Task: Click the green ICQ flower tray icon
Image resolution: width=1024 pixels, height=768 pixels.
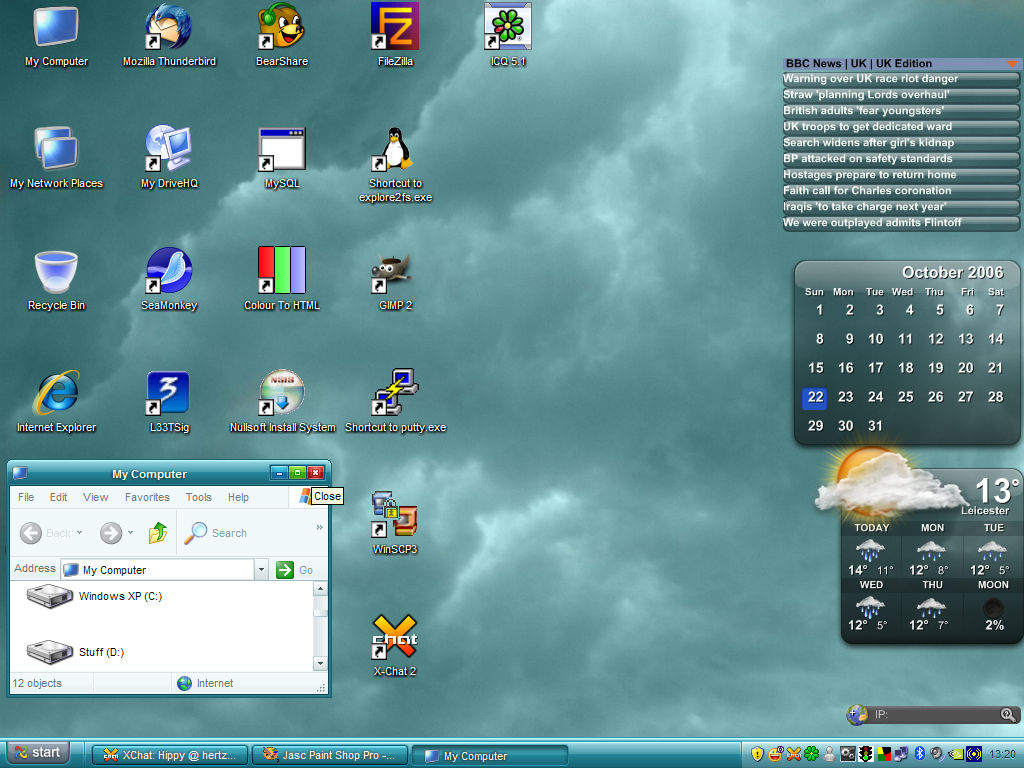Action: (x=811, y=754)
